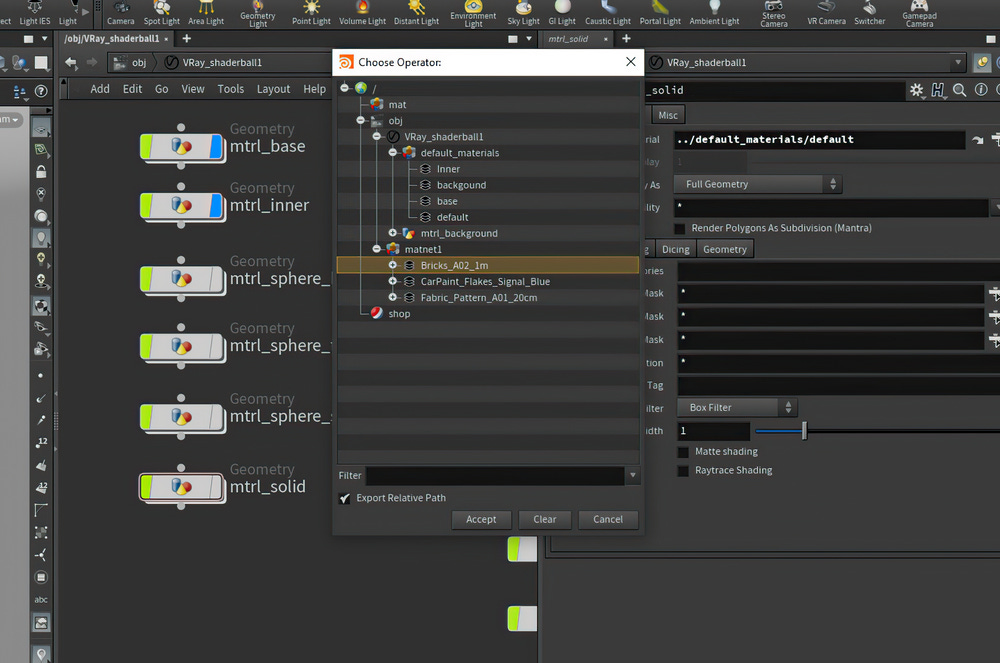Toggle display flag on mtrl_base node
Screen dimensions: 1000x663
(217, 147)
